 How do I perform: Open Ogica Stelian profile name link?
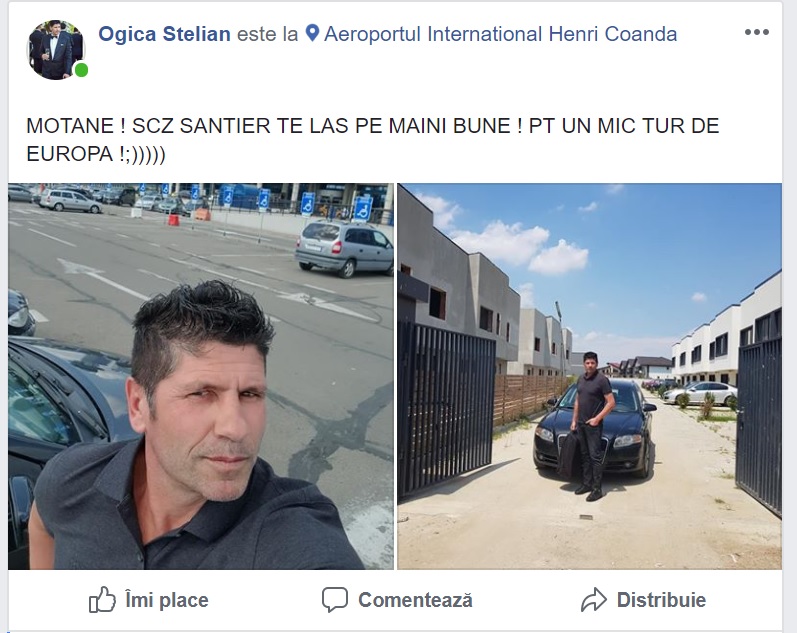[x=164, y=34]
